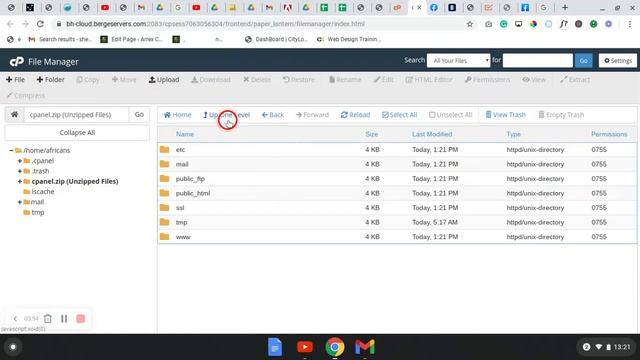640x360 pixels.
Task: Click the View toolbar button
Action: [534, 80]
